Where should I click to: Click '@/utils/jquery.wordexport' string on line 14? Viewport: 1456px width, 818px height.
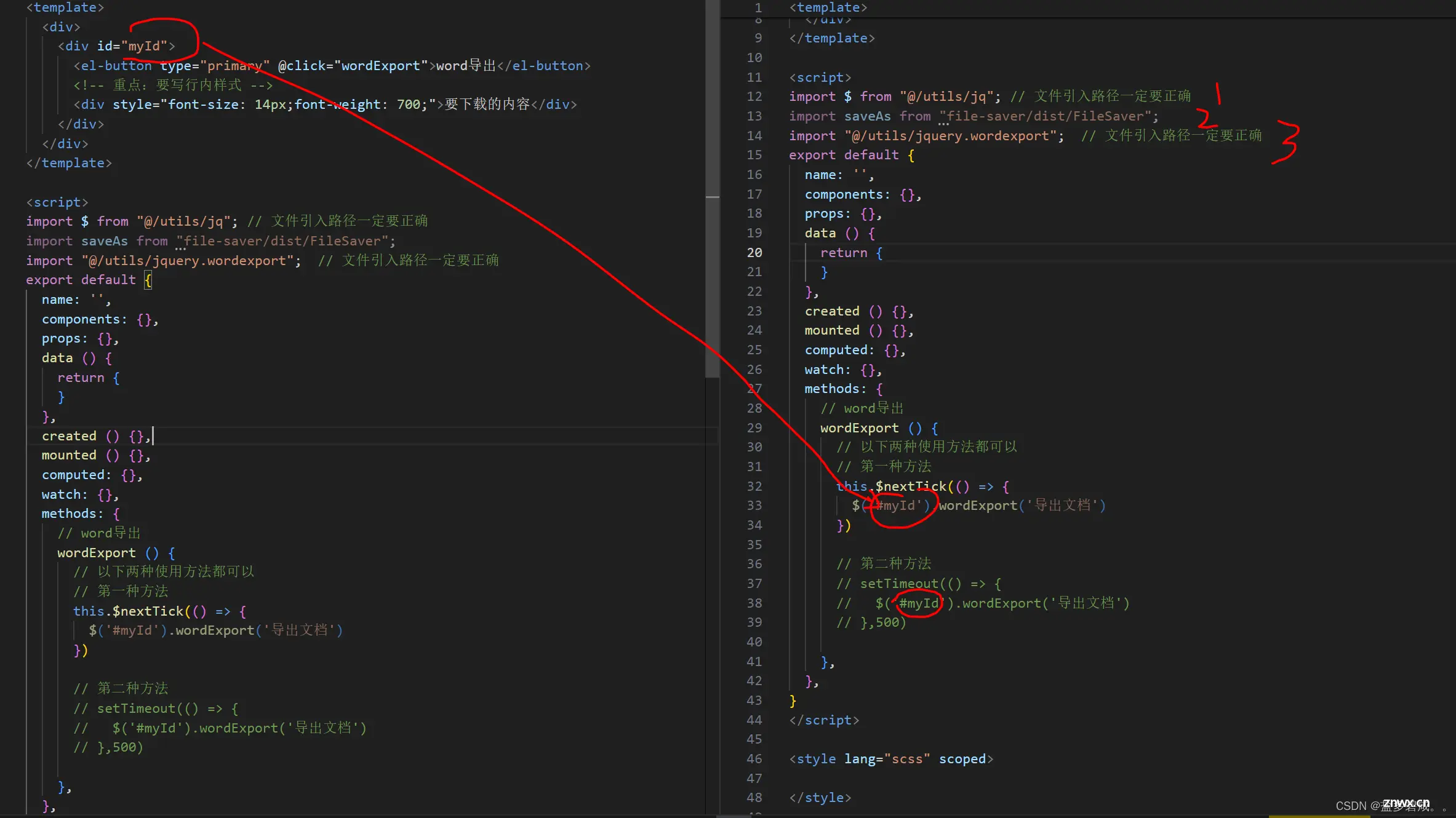[951, 136]
